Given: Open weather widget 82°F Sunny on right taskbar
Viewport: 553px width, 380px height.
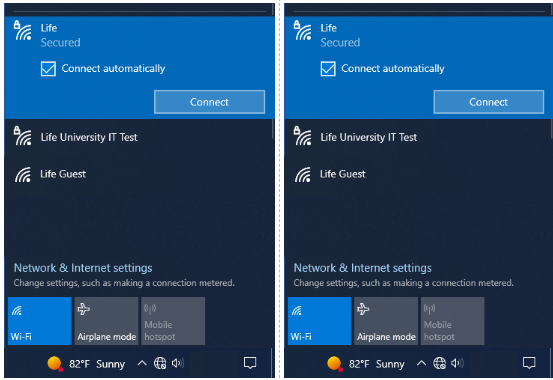Looking at the screenshot, I should pyautogui.click(x=366, y=363).
